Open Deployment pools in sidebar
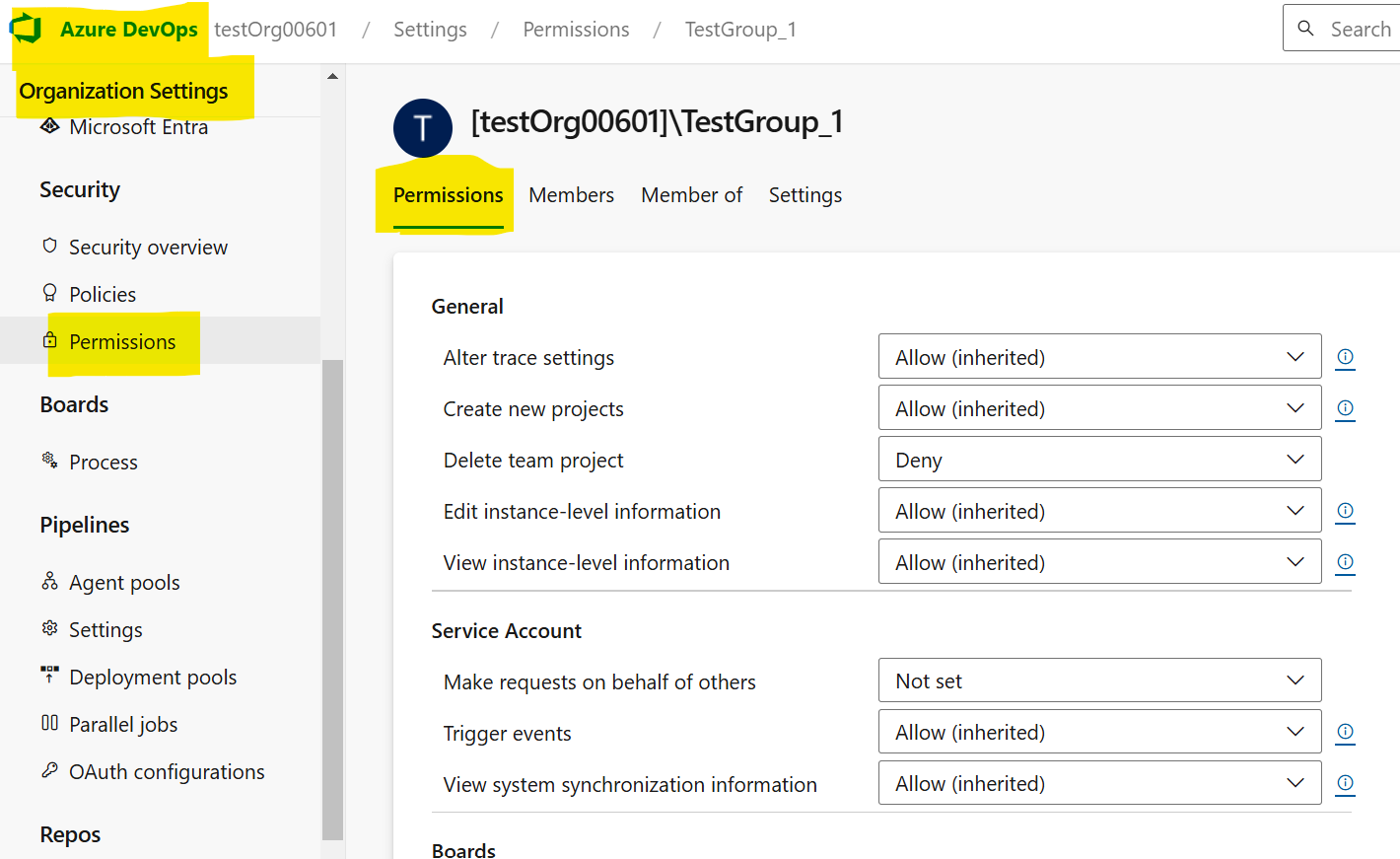The image size is (1400, 859). coord(153,678)
